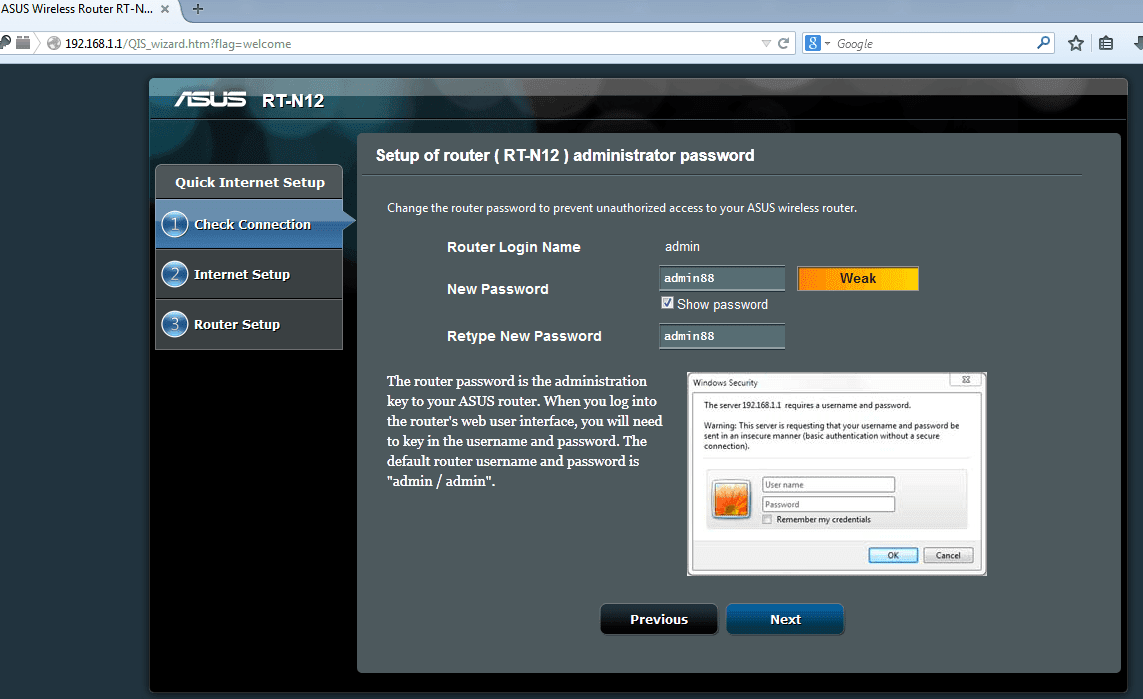Expand the search engine selector arrow

click(x=827, y=44)
